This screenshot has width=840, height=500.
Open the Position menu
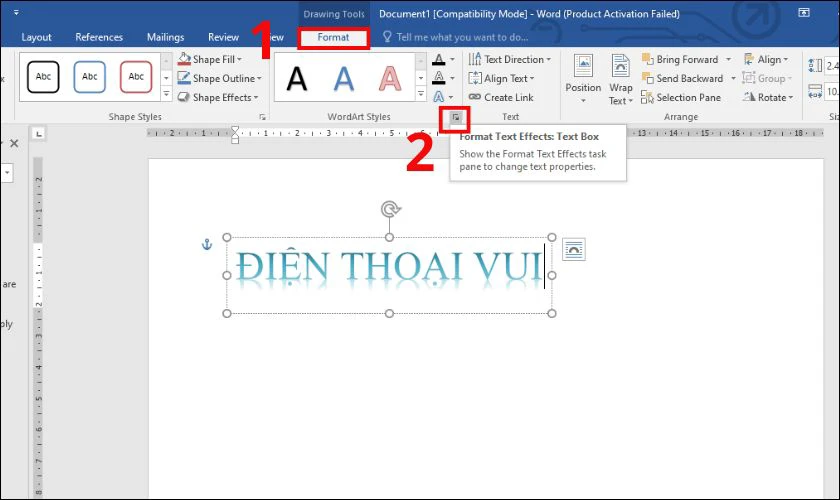pos(583,79)
